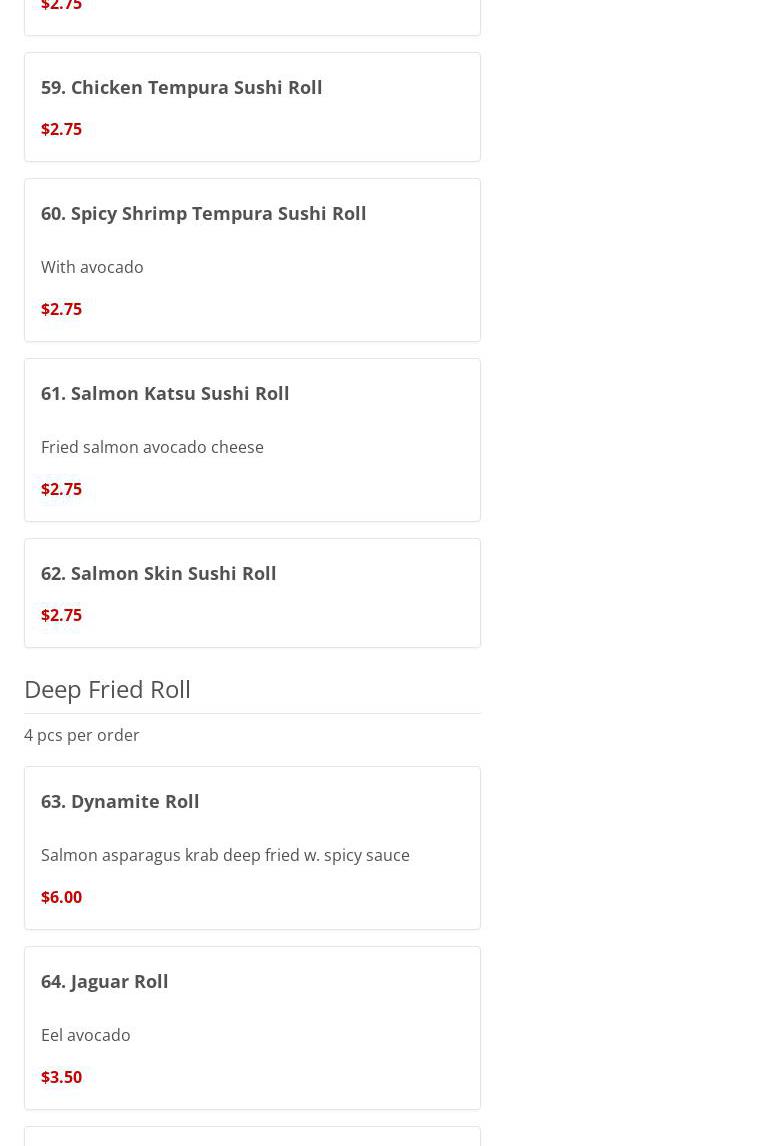Click Chicken Tempura roll $2.75 price
This screenshot has height=1146, width=770.
pos(61,129)
